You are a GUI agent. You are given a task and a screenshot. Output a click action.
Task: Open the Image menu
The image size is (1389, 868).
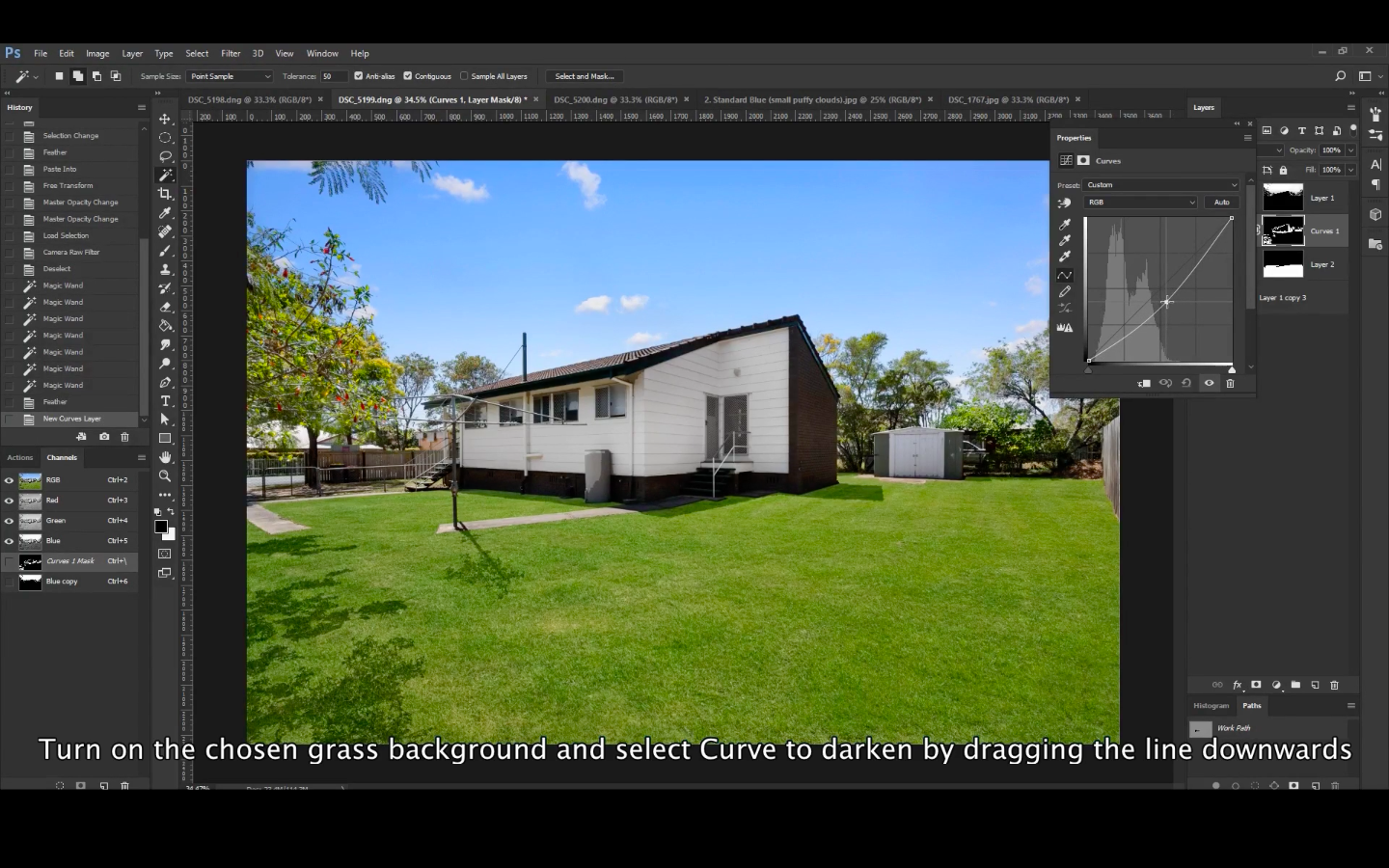(97, 54)
